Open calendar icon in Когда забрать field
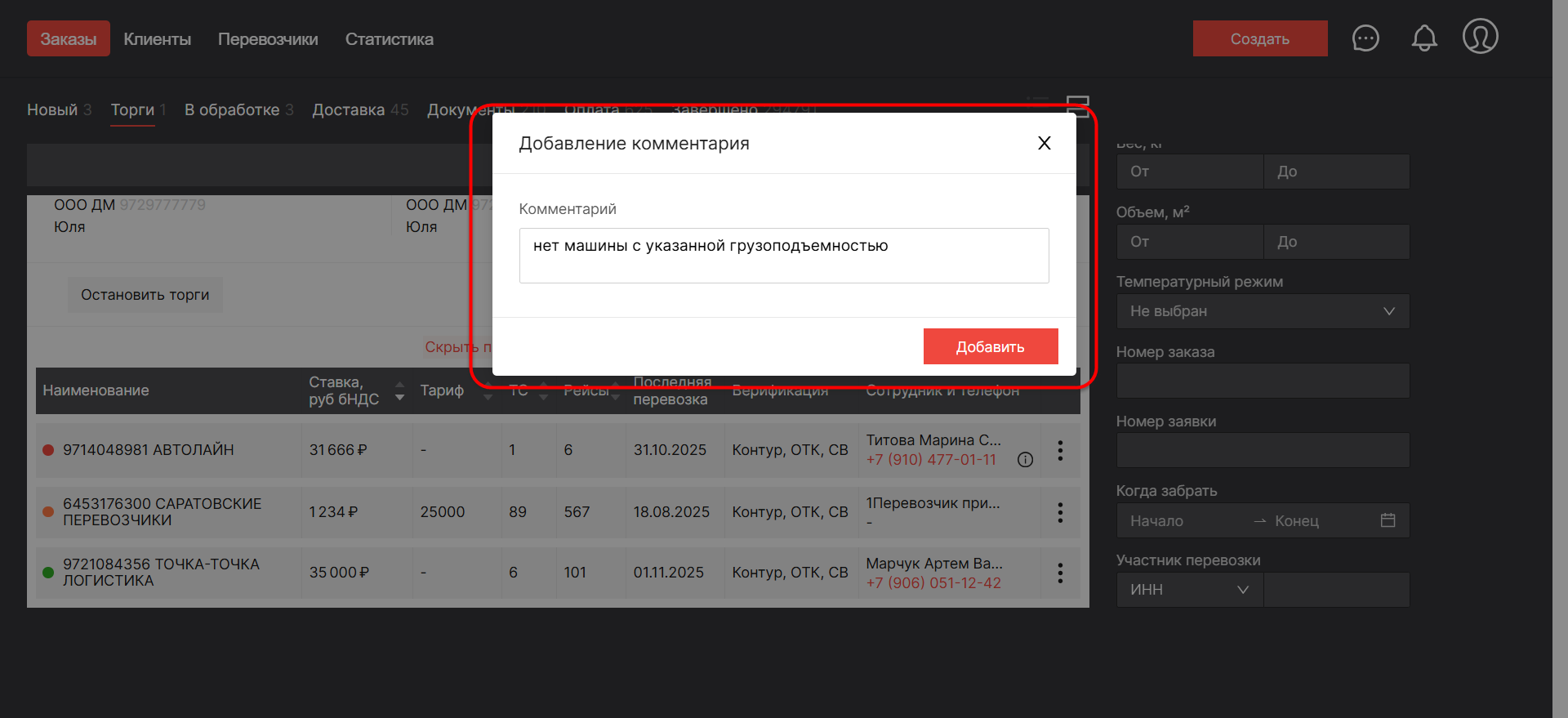 (x=1388, y=520)
